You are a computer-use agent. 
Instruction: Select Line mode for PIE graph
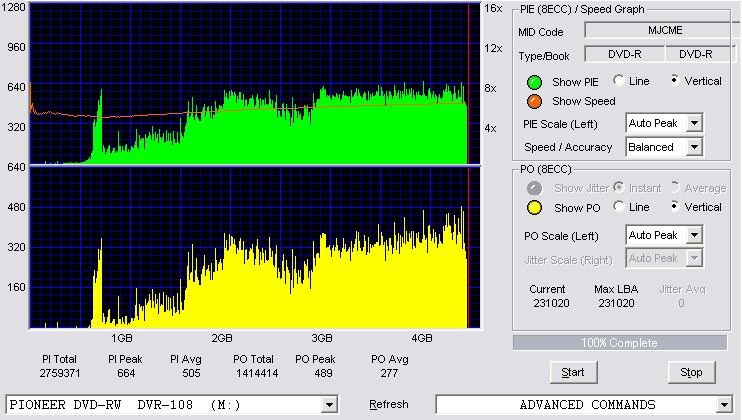tap(618, 80)
